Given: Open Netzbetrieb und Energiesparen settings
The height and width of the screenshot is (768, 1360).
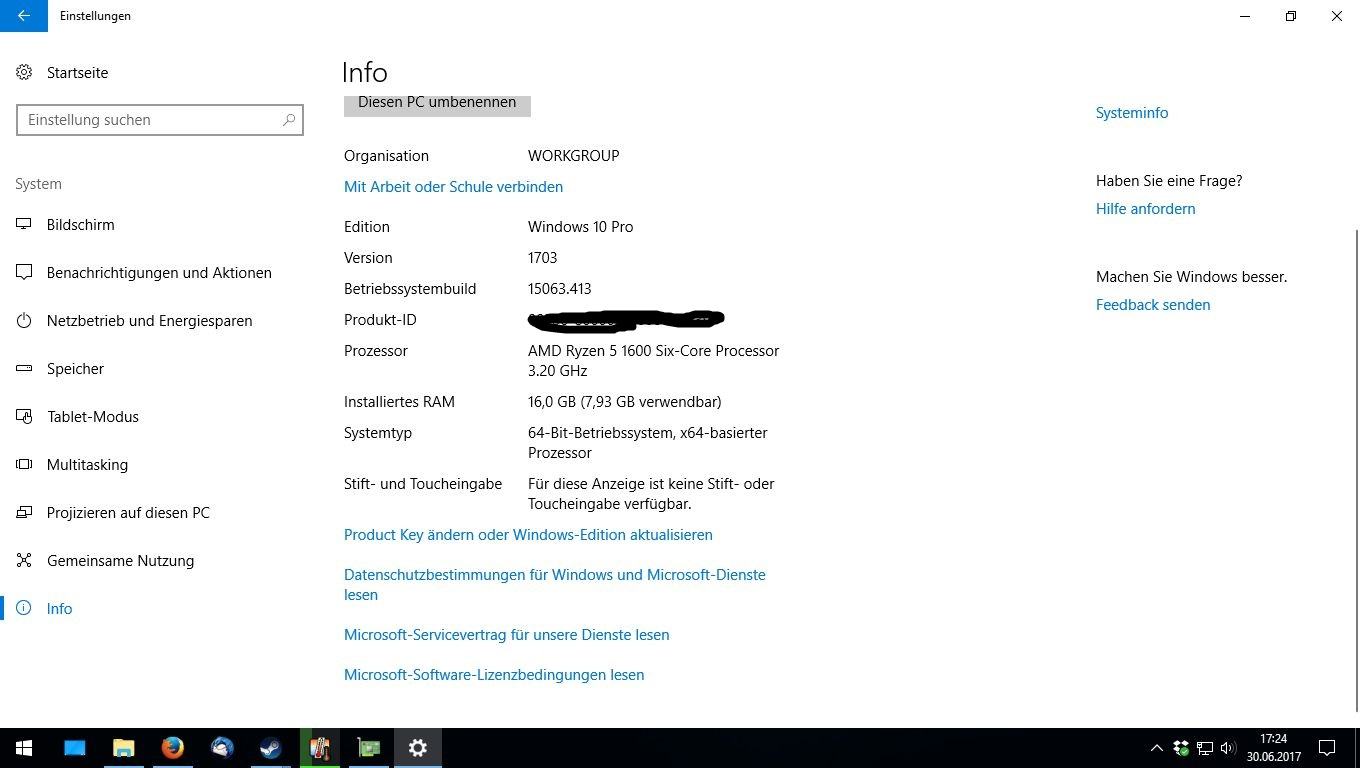Looking at the screenshot, I should (134, 321).
